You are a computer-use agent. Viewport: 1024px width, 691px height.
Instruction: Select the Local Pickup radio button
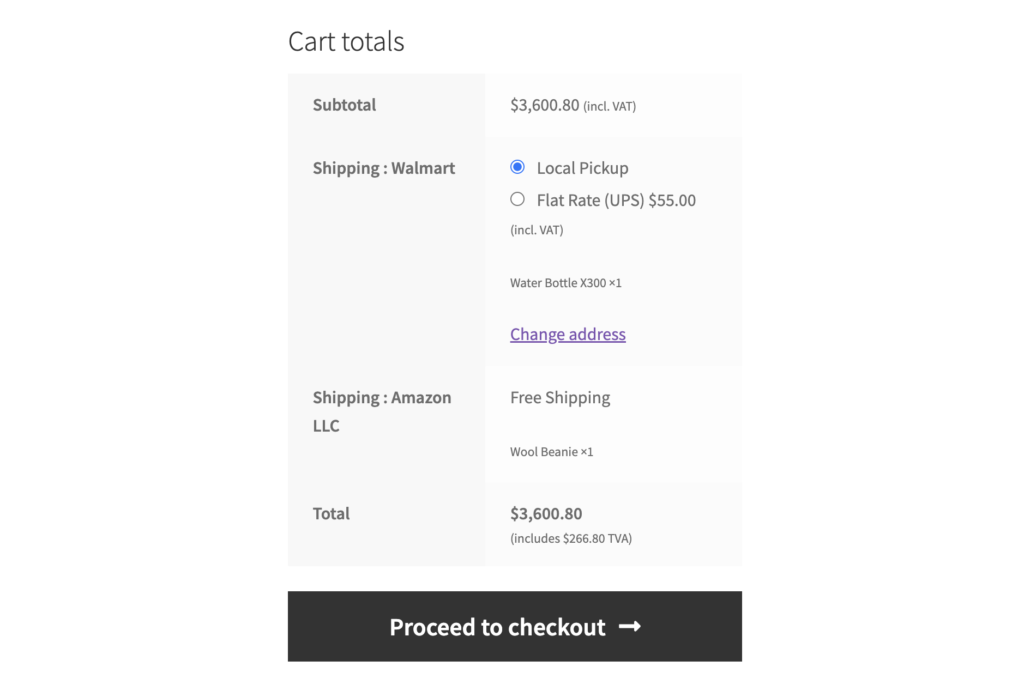click(517, 167)
